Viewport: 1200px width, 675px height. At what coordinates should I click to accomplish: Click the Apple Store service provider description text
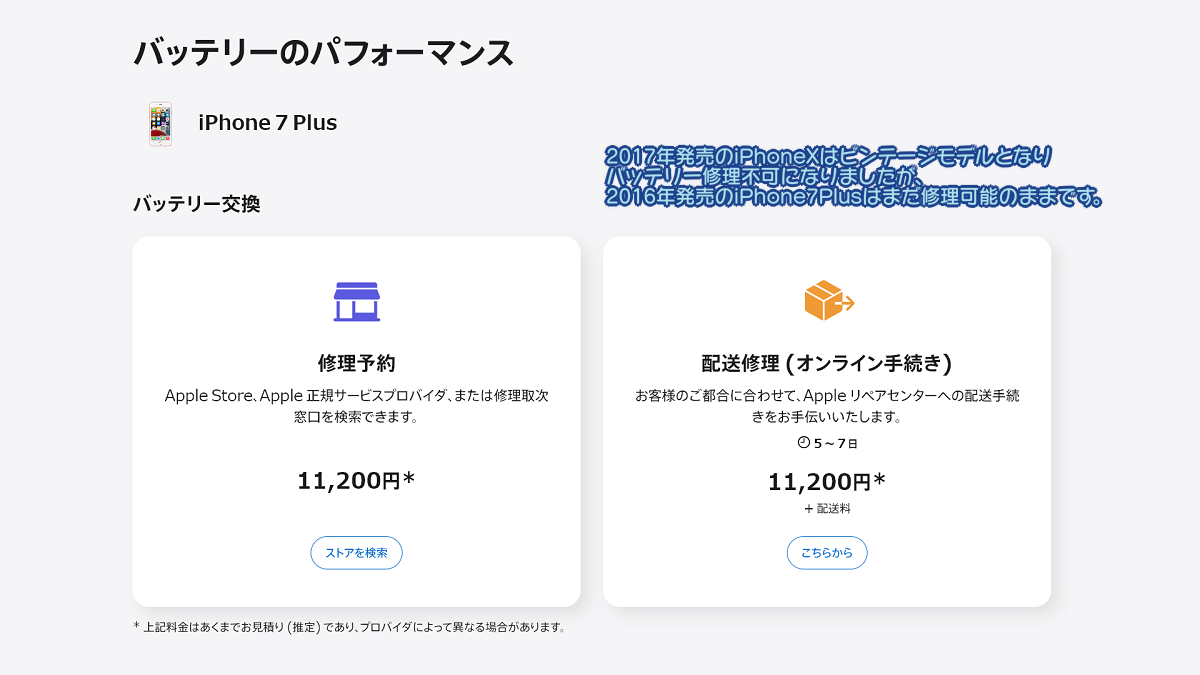356,405
